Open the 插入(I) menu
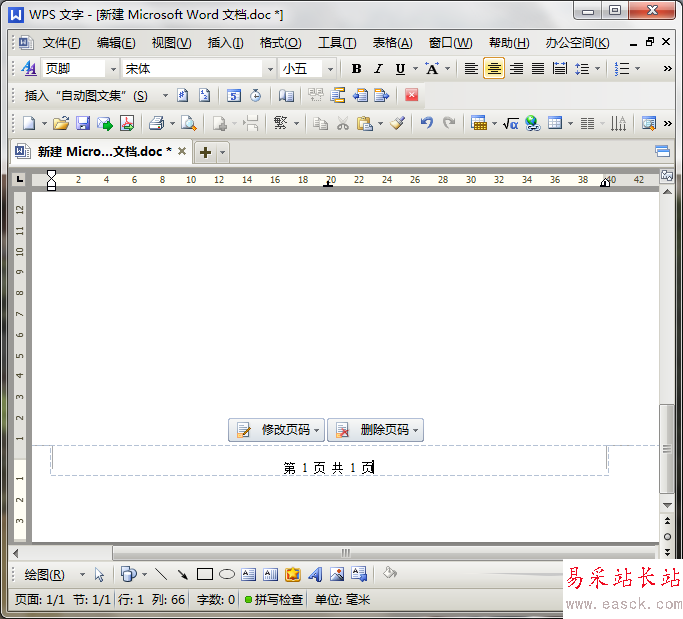 (x=225, y=43)
